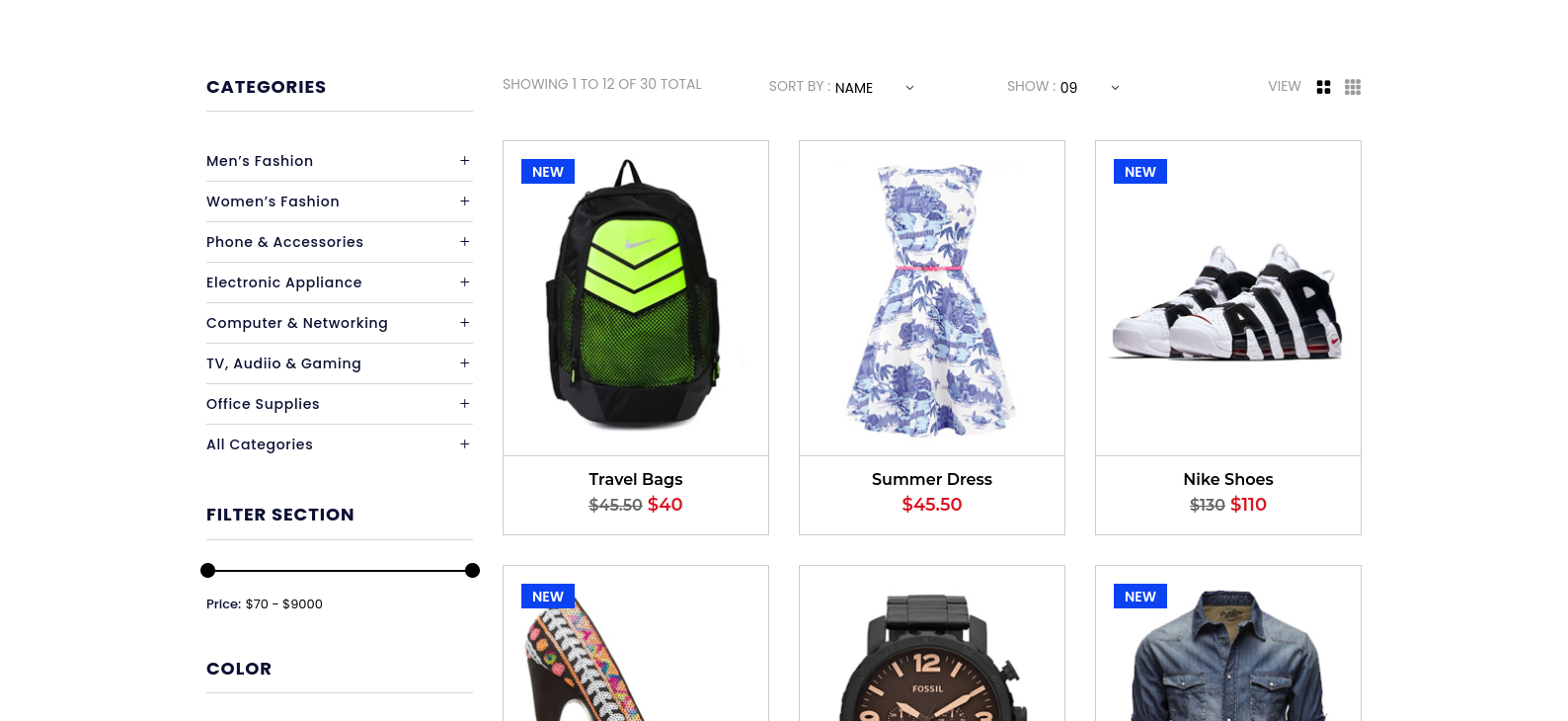Select the Computer & Networking category
1568x721 pixels.
coord(297,323)
